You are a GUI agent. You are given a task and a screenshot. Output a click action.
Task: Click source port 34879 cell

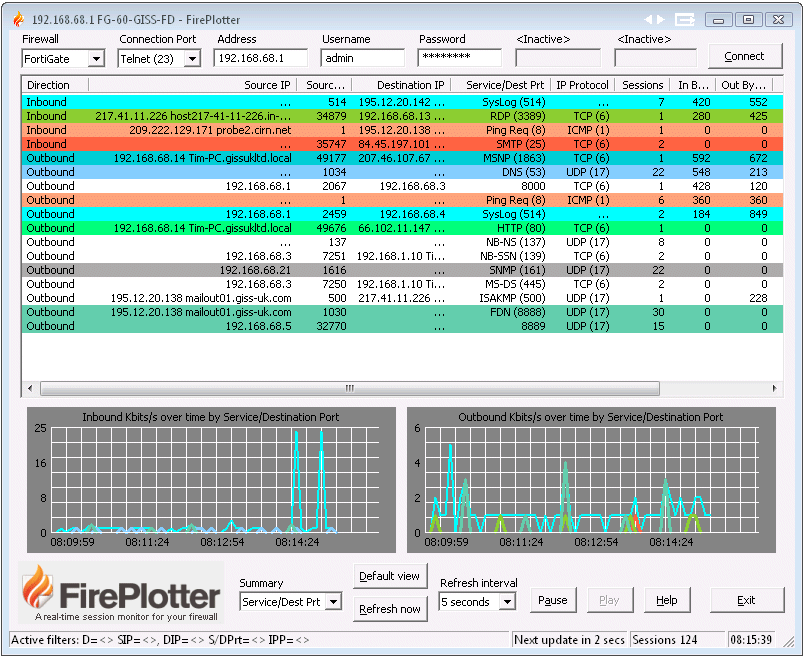(x=331, y=116)
